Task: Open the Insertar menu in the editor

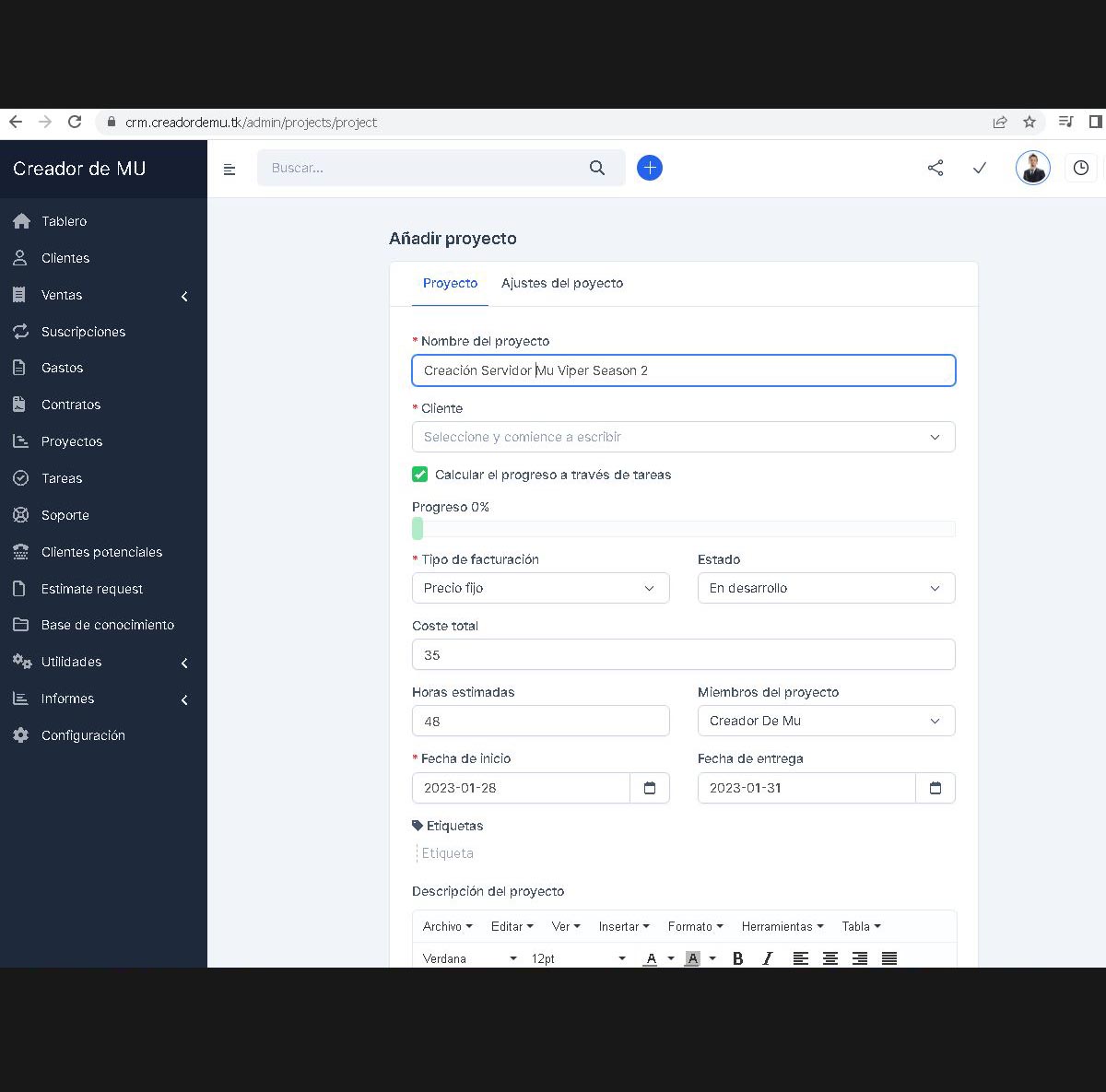Action: pyautogui.click(x=624, y=926)
